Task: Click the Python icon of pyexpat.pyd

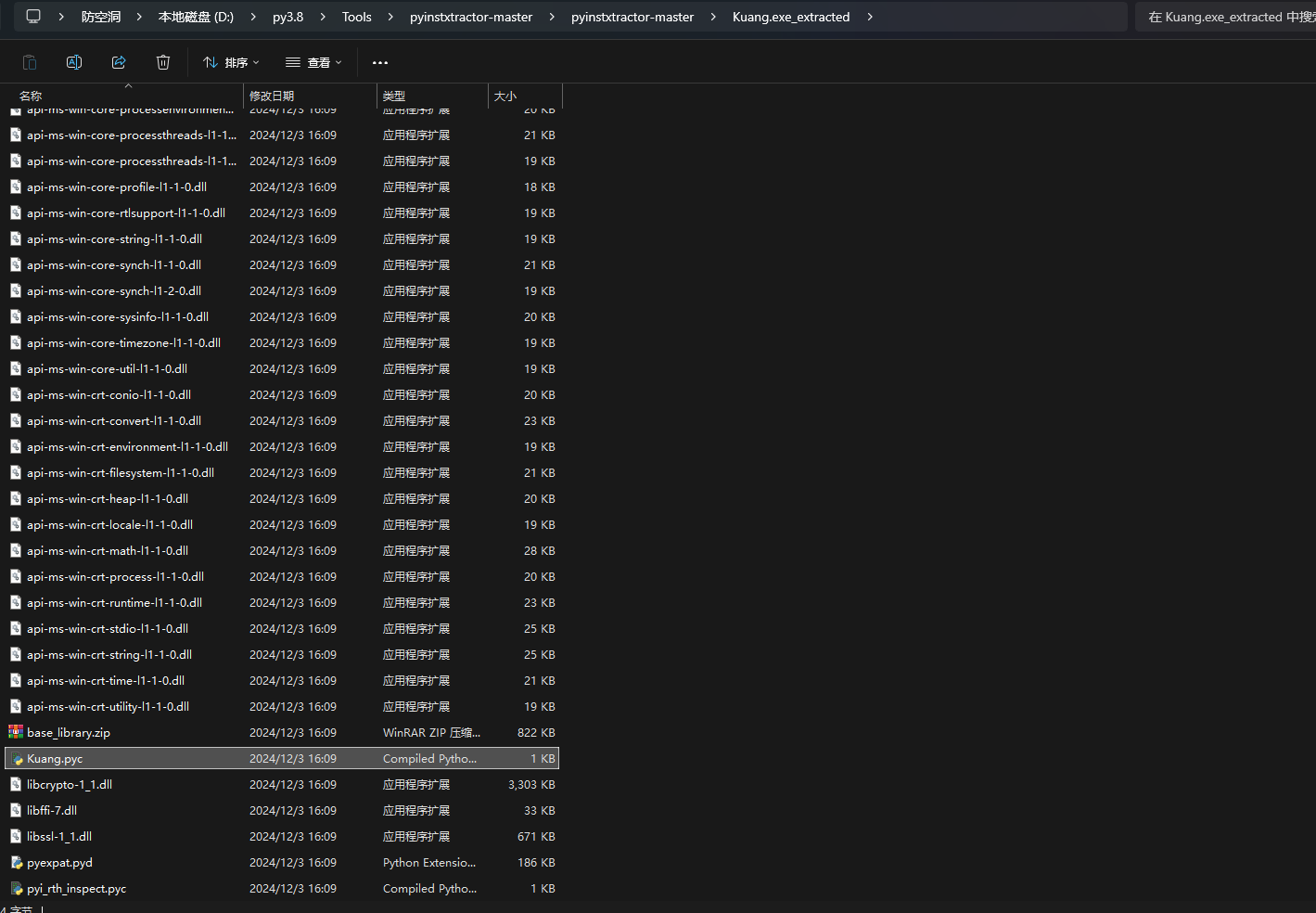Action: (x=16, y=862)
